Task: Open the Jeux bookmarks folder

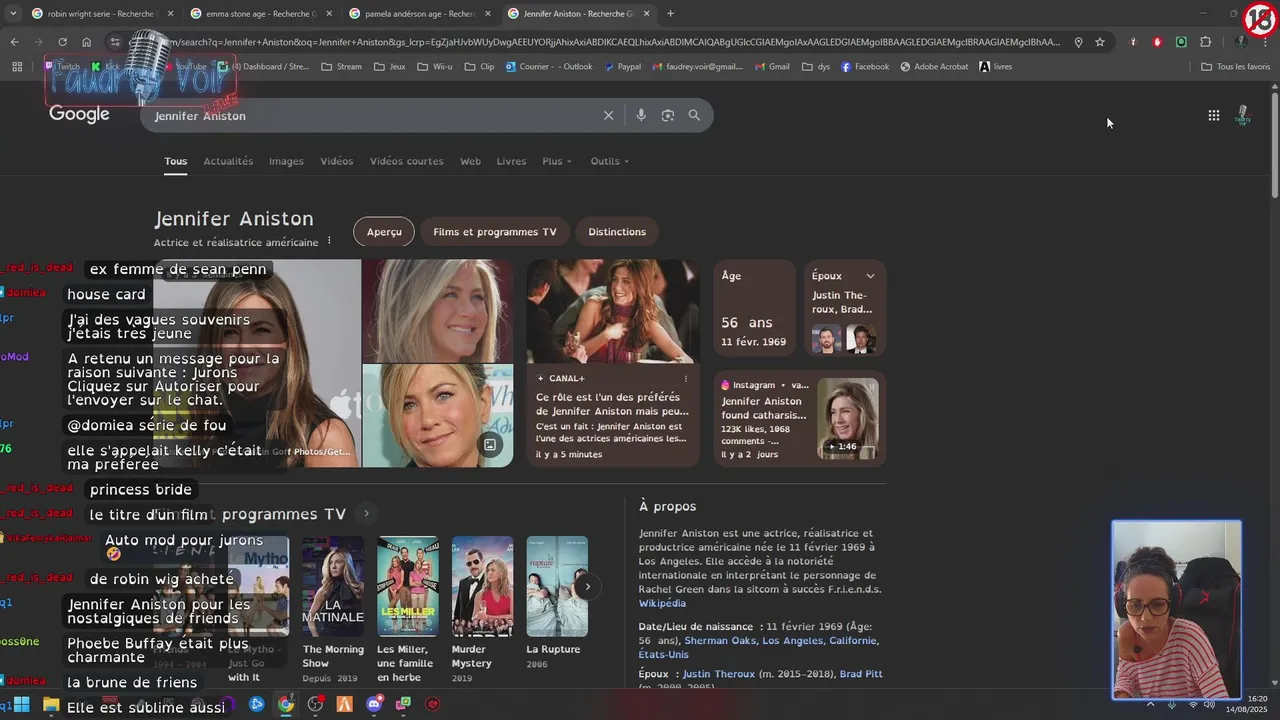Action: coord(390,67)
